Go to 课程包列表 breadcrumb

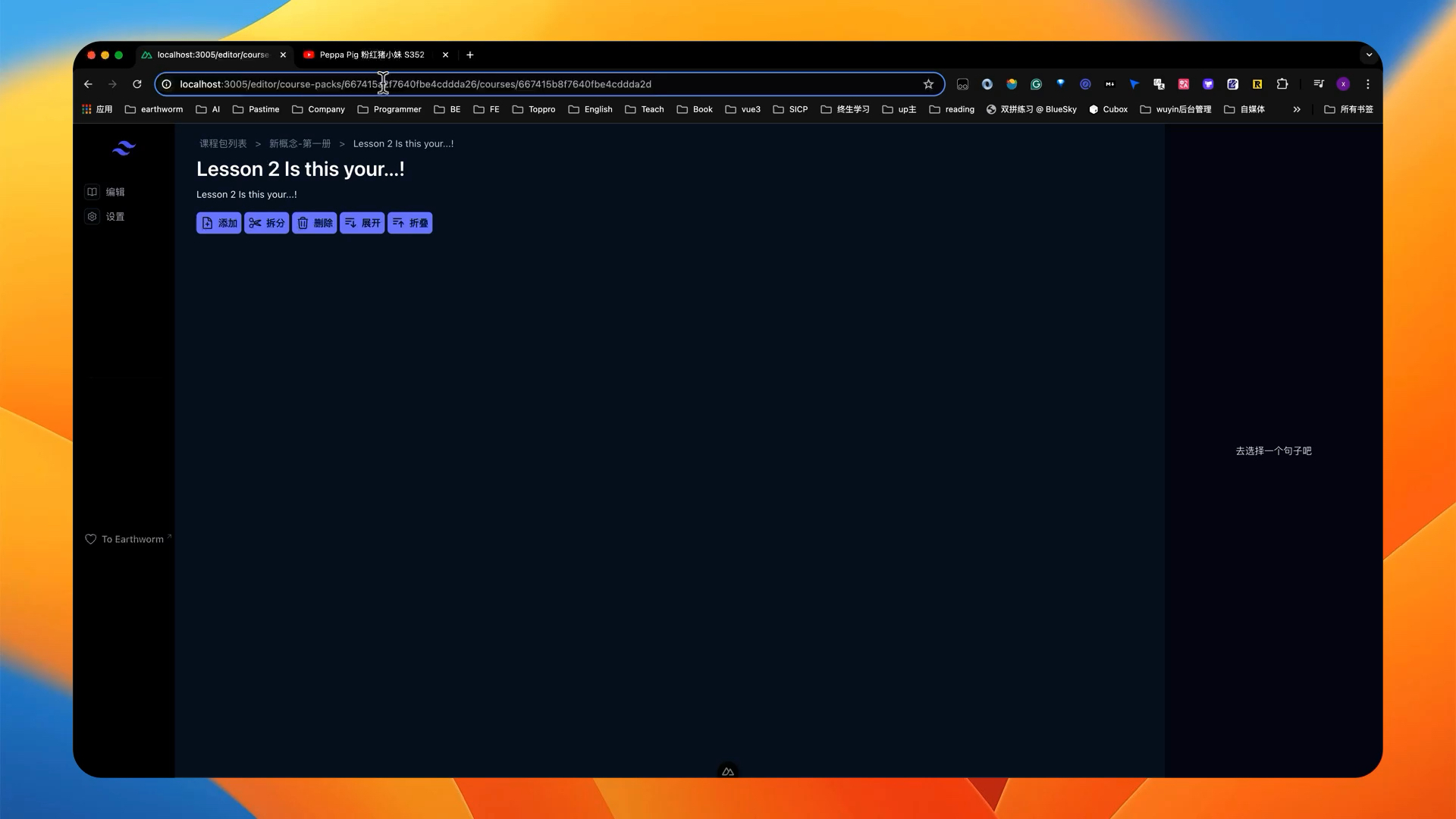click(x=223, y=143)
